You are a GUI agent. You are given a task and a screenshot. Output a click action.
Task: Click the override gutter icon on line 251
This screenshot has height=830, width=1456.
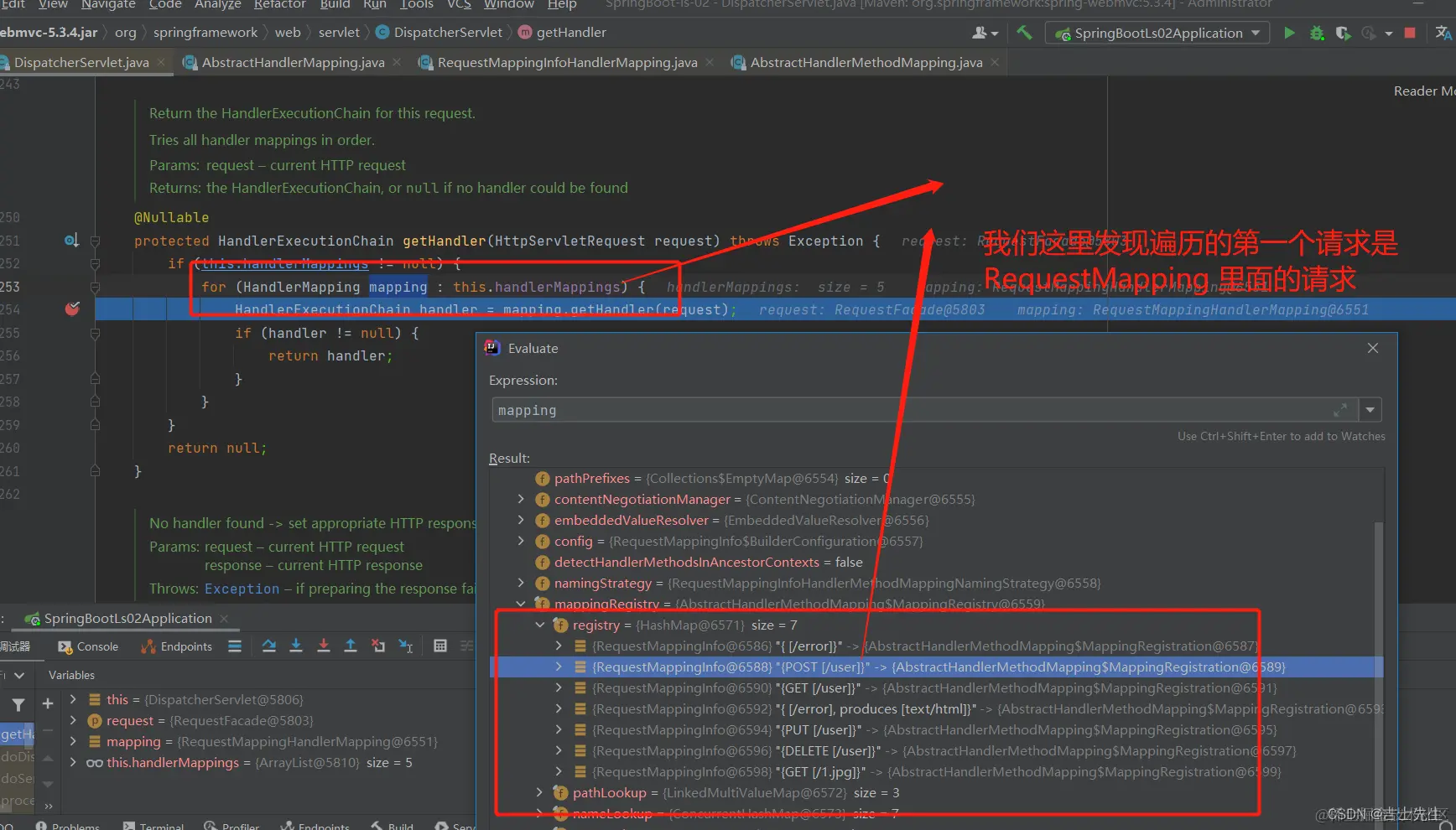(x=71, y=241)
